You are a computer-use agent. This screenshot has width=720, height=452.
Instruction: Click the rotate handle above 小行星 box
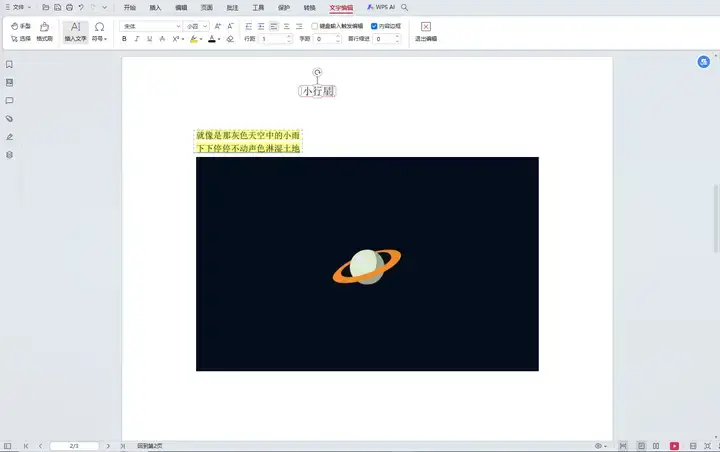317,72
